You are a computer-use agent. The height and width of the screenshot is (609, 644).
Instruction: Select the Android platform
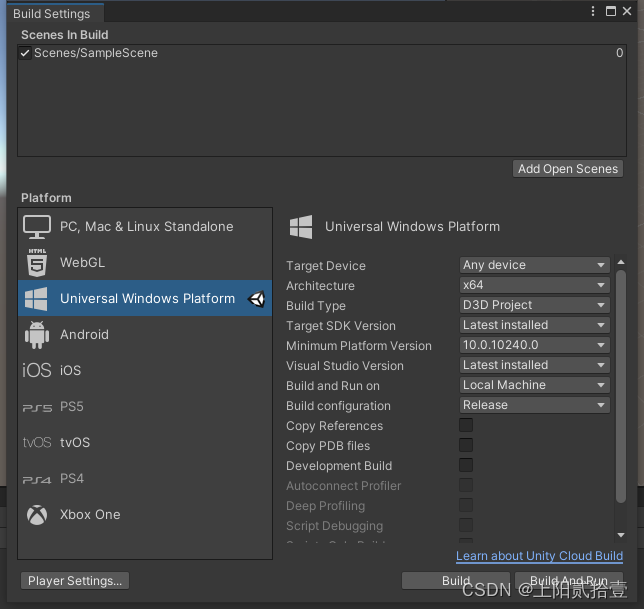point(145,335)
